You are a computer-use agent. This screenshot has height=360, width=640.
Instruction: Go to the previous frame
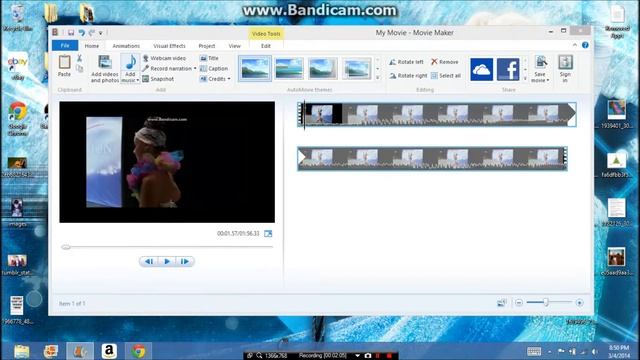tap(149, 261)
